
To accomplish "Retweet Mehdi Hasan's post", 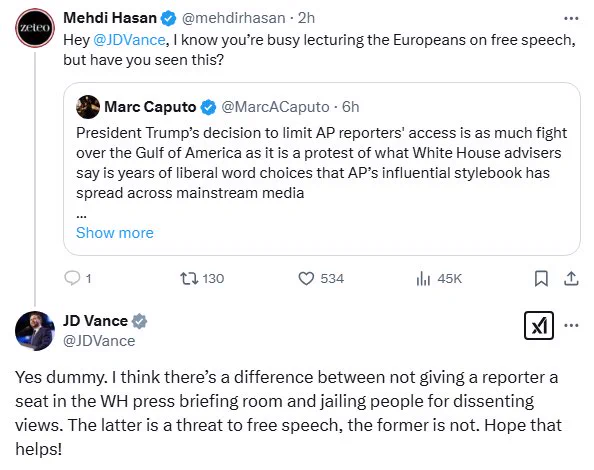I will pos(189,278).
